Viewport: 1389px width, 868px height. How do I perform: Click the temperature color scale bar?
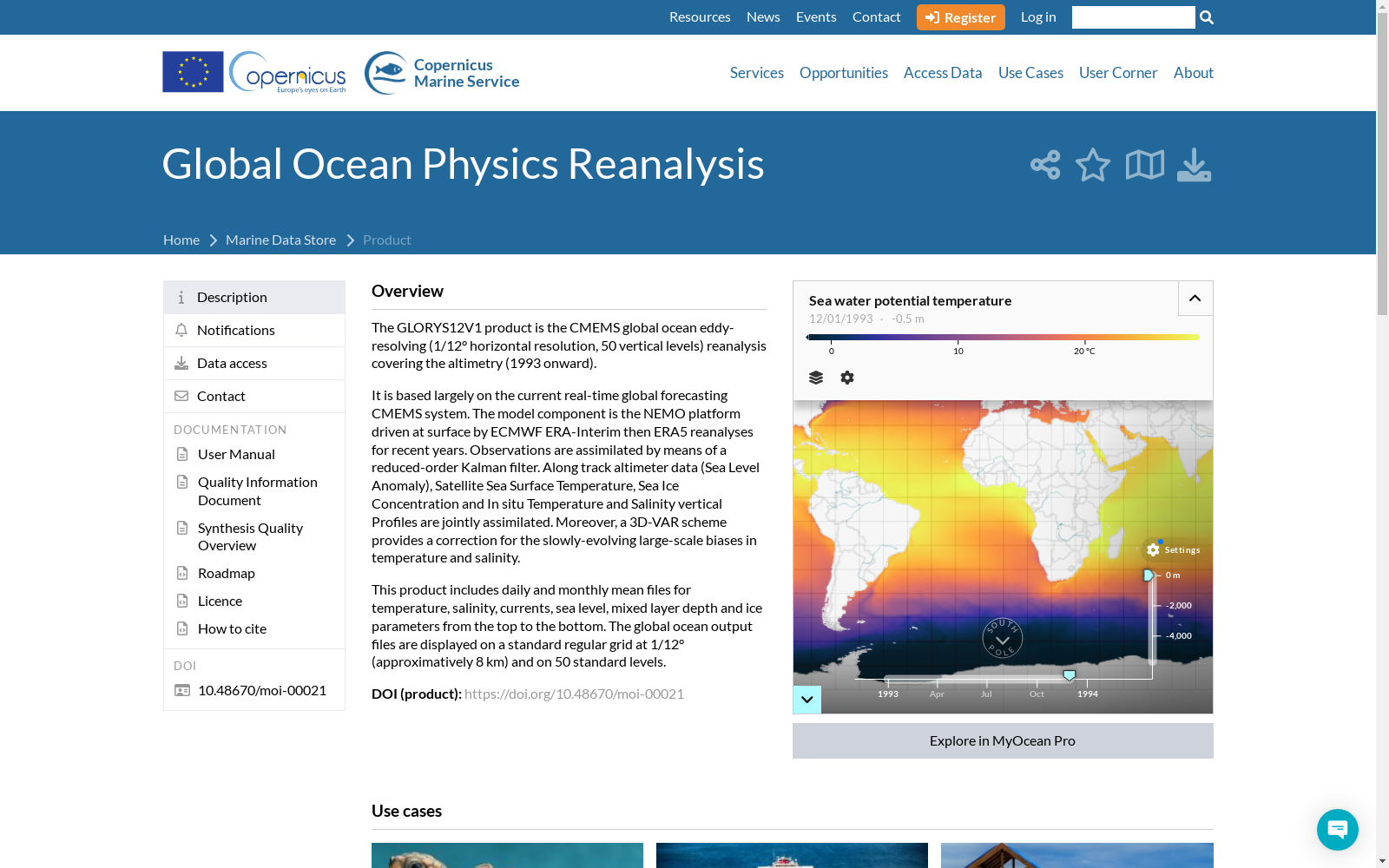click(x=1003, y=338)
